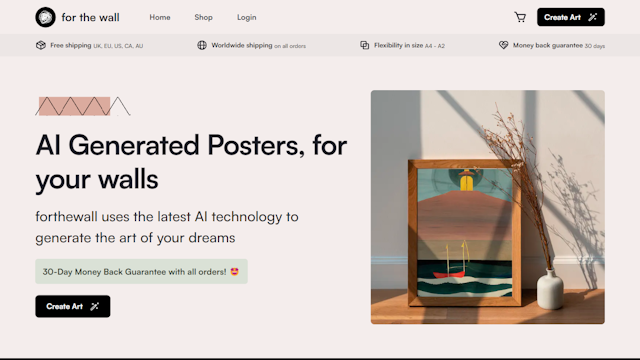The image size is (640, 360).
Task: Click the 'on all orders' text
Action: click(x=290, y=46)
